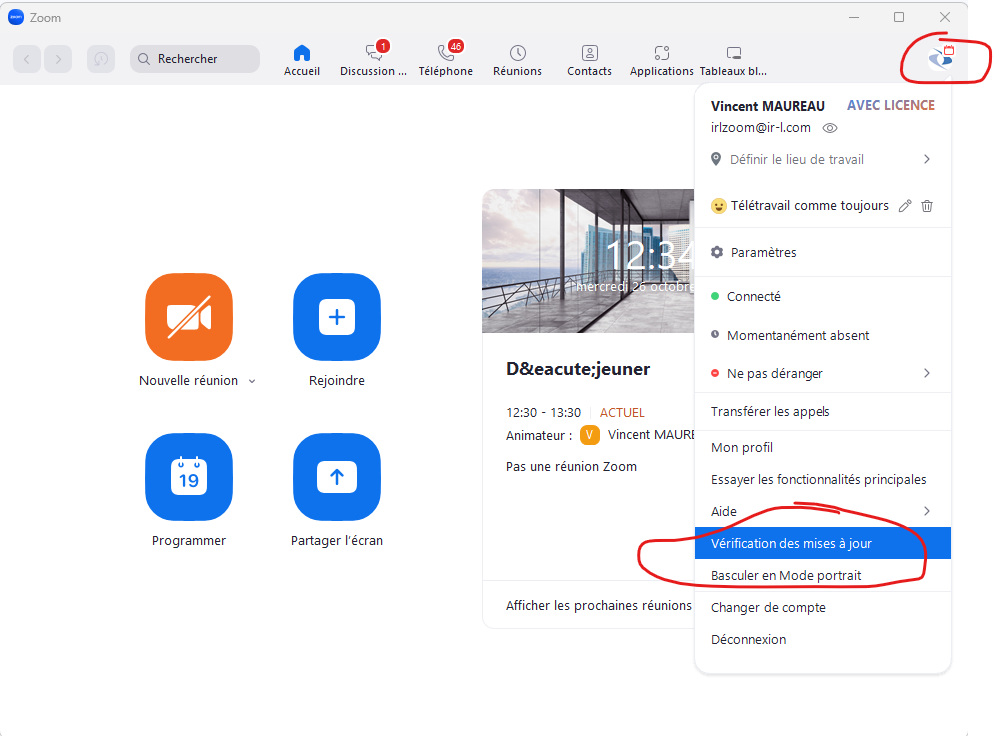Click Partager l'écran upload icon
The image size is (993, 736).
click(337, 476)
